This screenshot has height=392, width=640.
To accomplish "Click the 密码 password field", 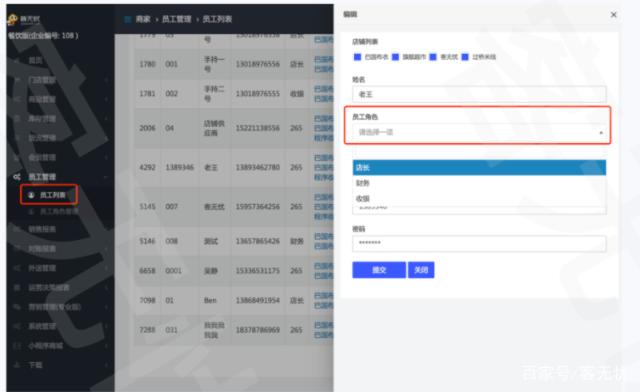I will (479, 243).
